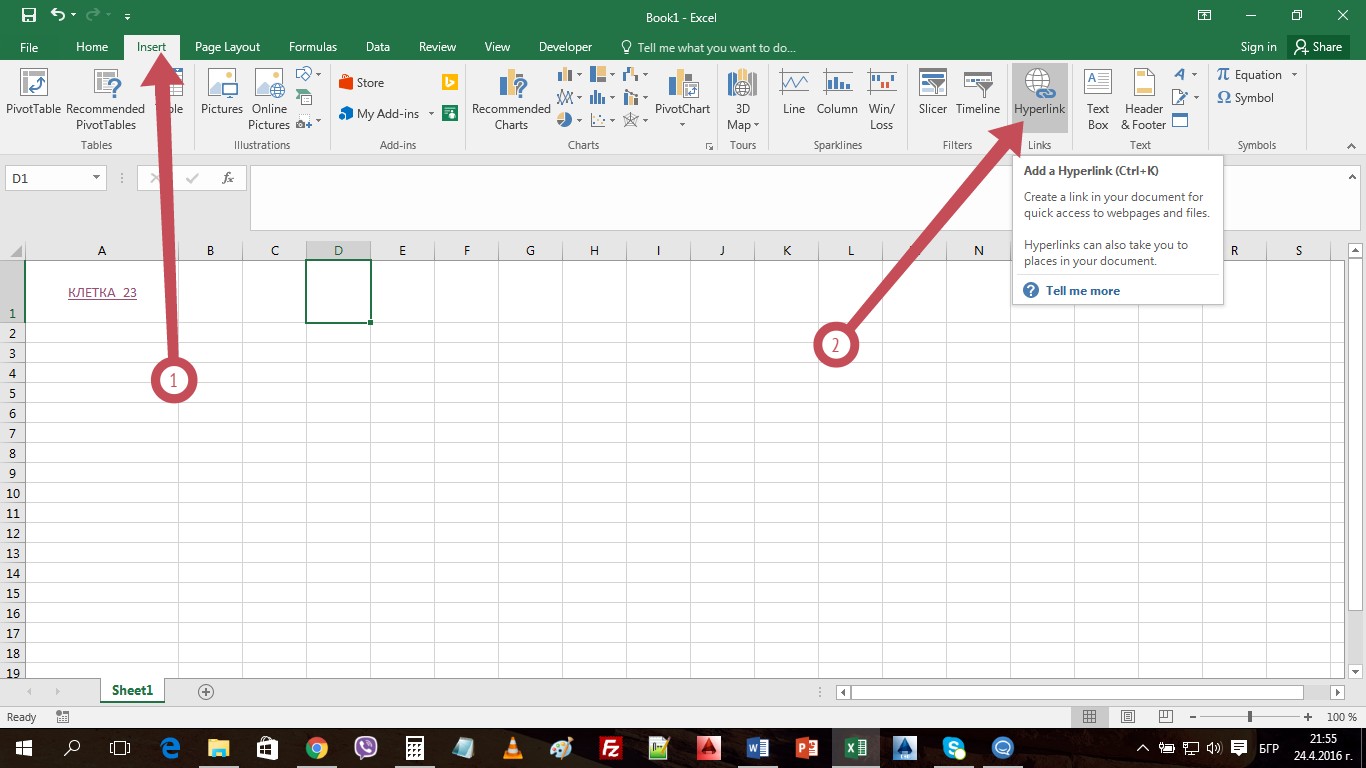Switch to the Formulas tab
The image size is (1366, 768).
[x=313, y=47]
